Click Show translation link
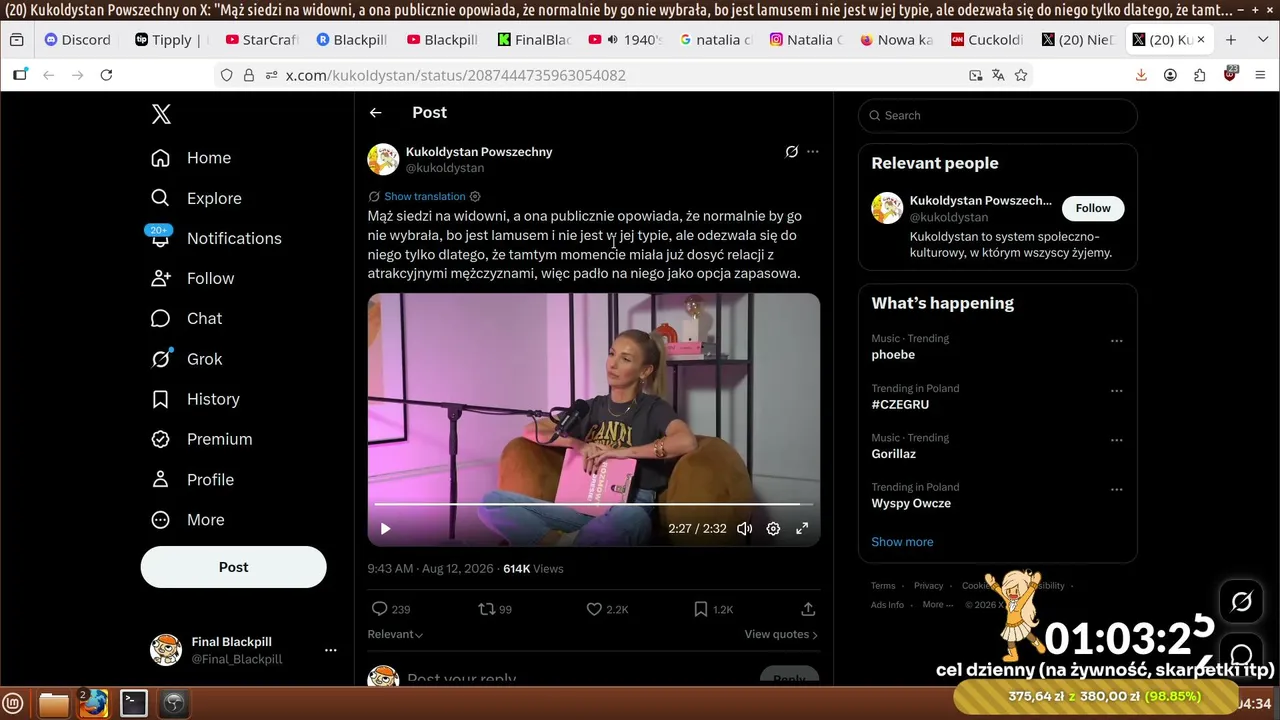Viewport: 1280px width, 720px height. pyautogui.click(x=425, y=196)
